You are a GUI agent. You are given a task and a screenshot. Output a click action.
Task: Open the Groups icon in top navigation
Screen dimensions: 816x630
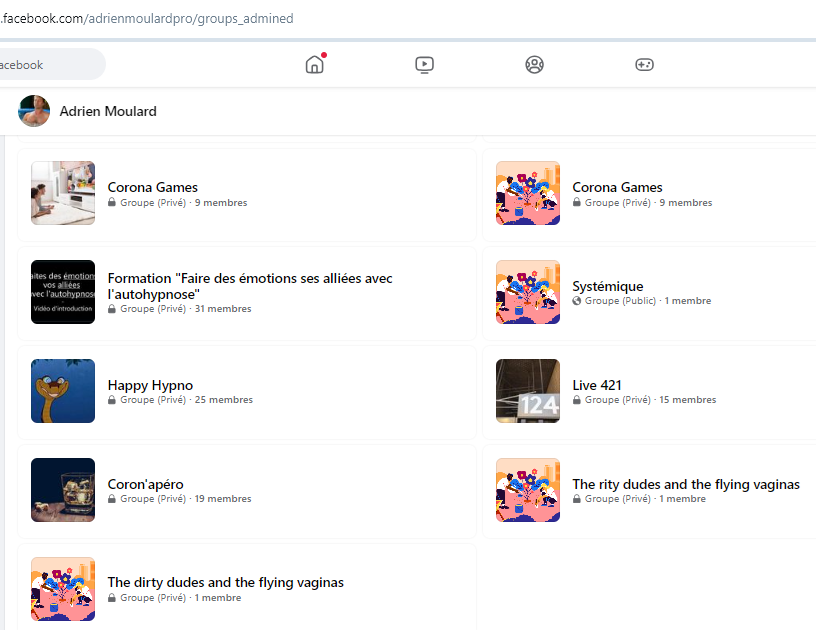pos(535,65)
